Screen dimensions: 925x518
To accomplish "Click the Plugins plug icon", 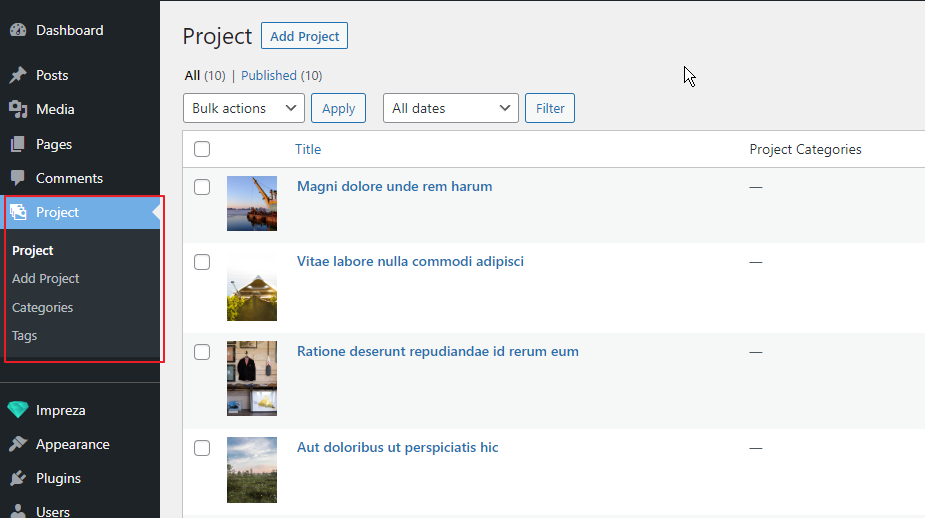I will (x=18, y=478).
